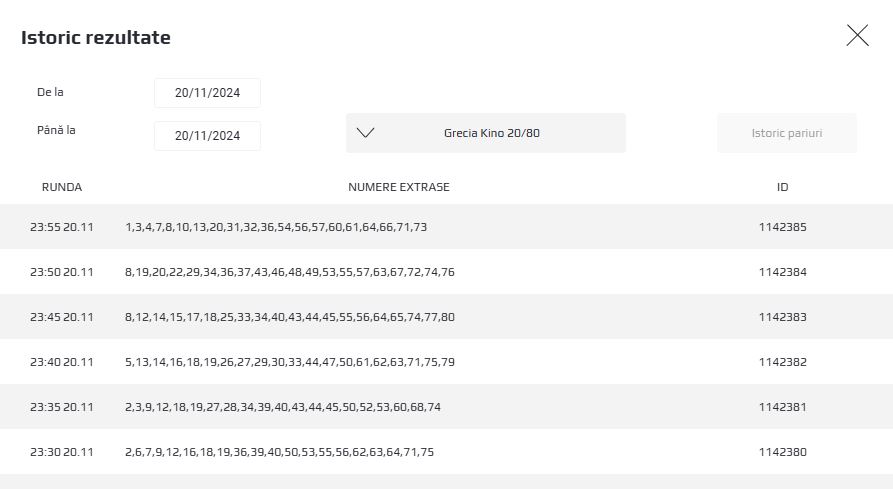Click the De la label
Viewport: 893px width, 489px height.
pos(50,92)
